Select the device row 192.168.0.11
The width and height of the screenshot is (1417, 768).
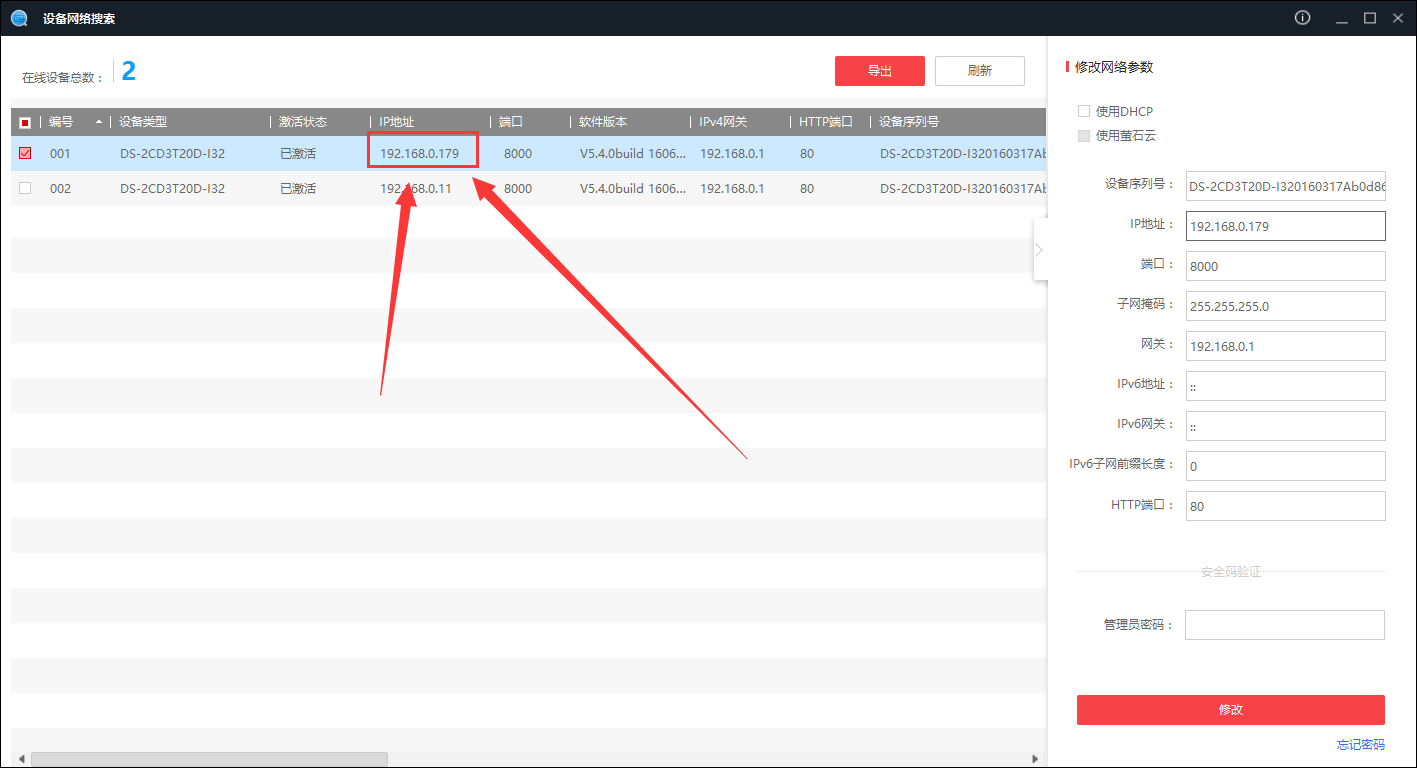coord(528,188)
